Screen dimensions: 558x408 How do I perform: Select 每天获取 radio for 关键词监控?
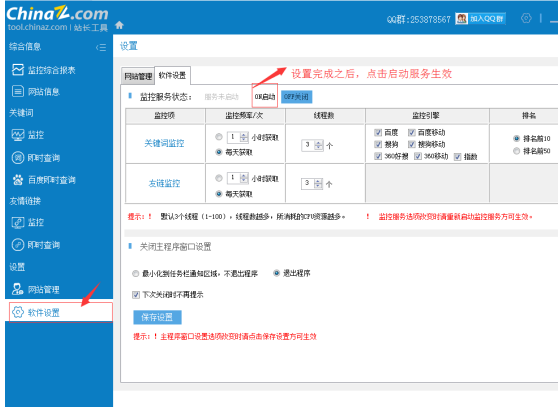(219, 152)
